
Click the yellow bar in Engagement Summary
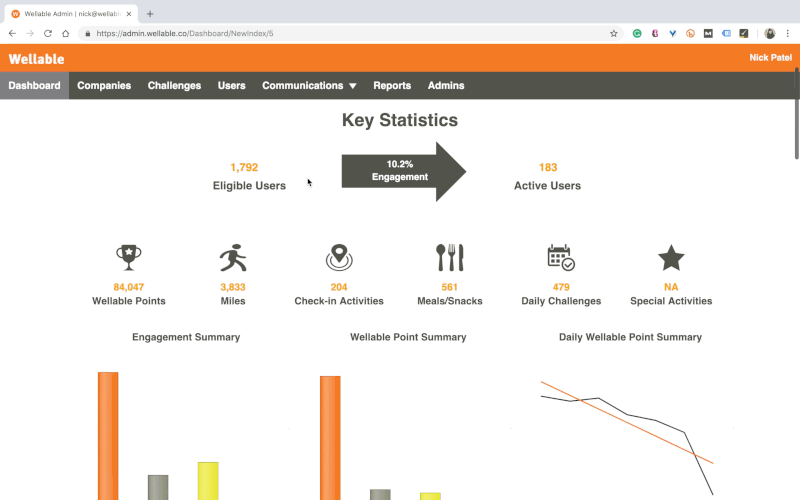click(208, 481)
